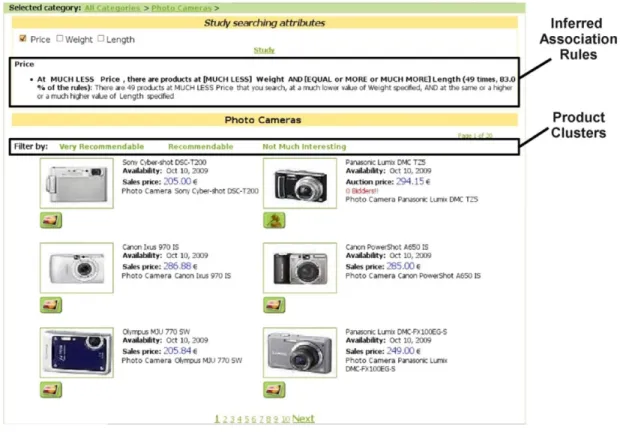Screen dimensions: 620x432
Task: Click buy icon under Olympus MJU 770 SW
Action: point(51,390)
